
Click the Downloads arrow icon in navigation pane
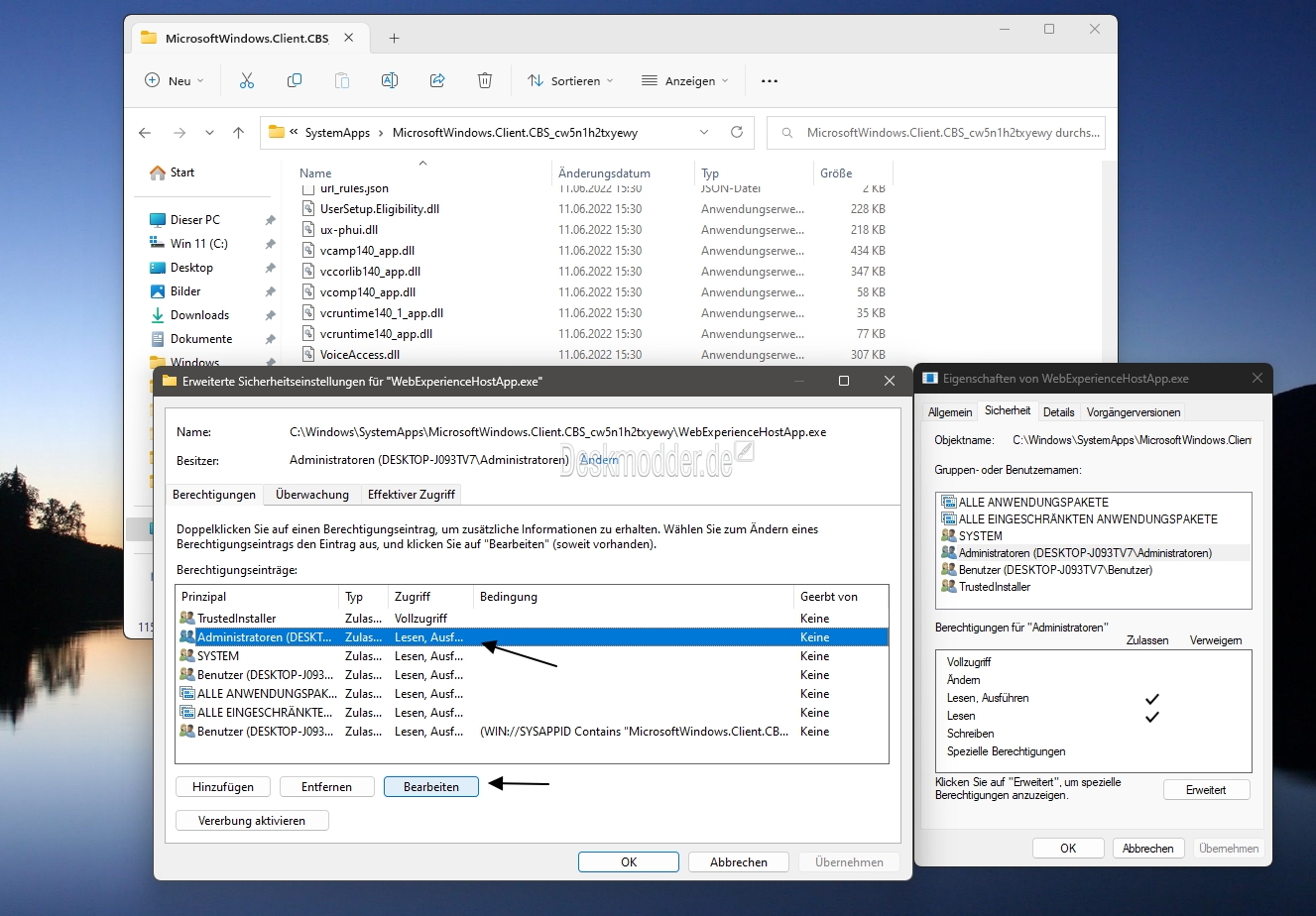158,315
